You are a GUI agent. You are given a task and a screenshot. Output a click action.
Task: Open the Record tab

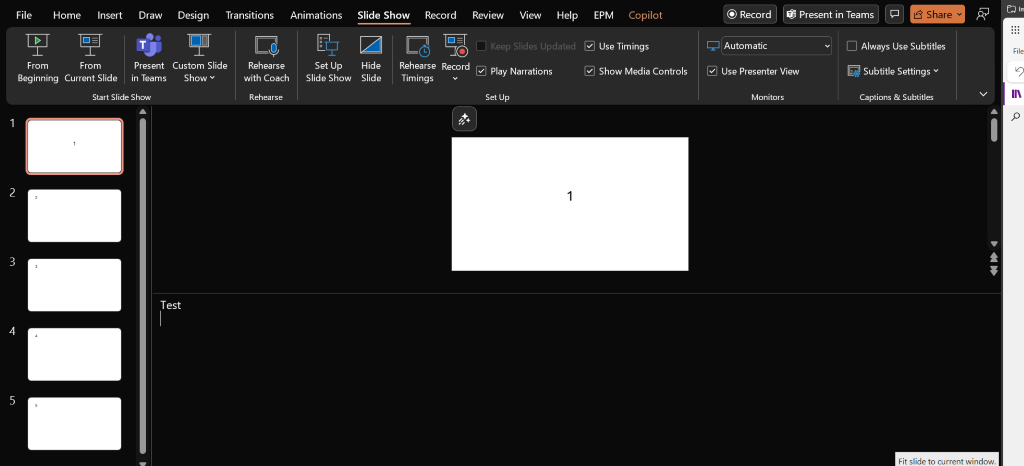pyautogui.click(x=440, y=15)
